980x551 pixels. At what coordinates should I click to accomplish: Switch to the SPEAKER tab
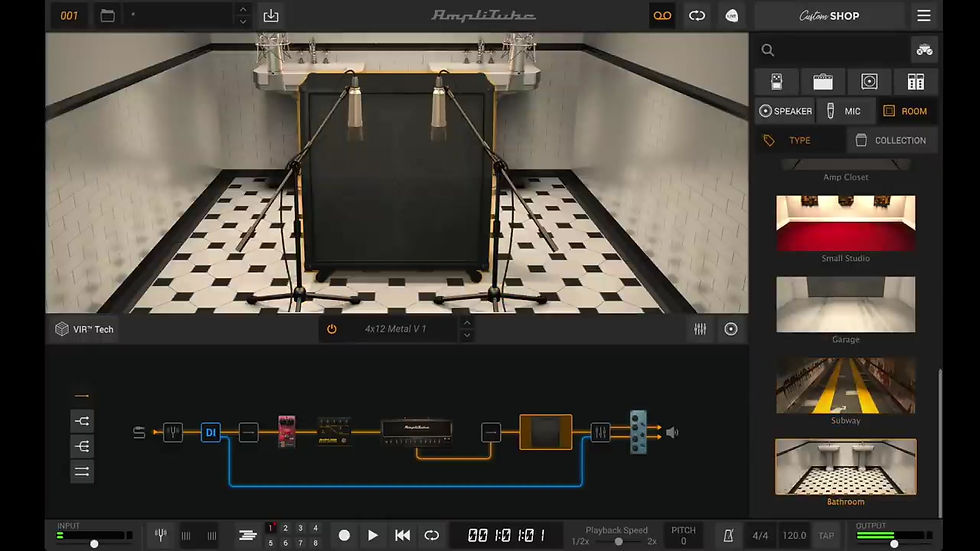(x=785, y=111)
